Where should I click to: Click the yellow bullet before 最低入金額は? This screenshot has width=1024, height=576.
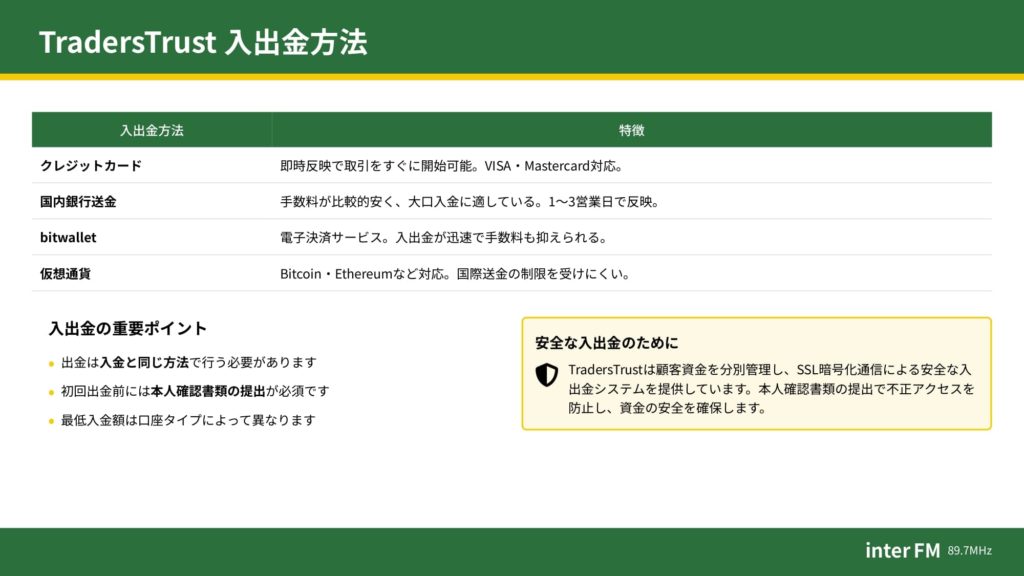pos(52,421)
